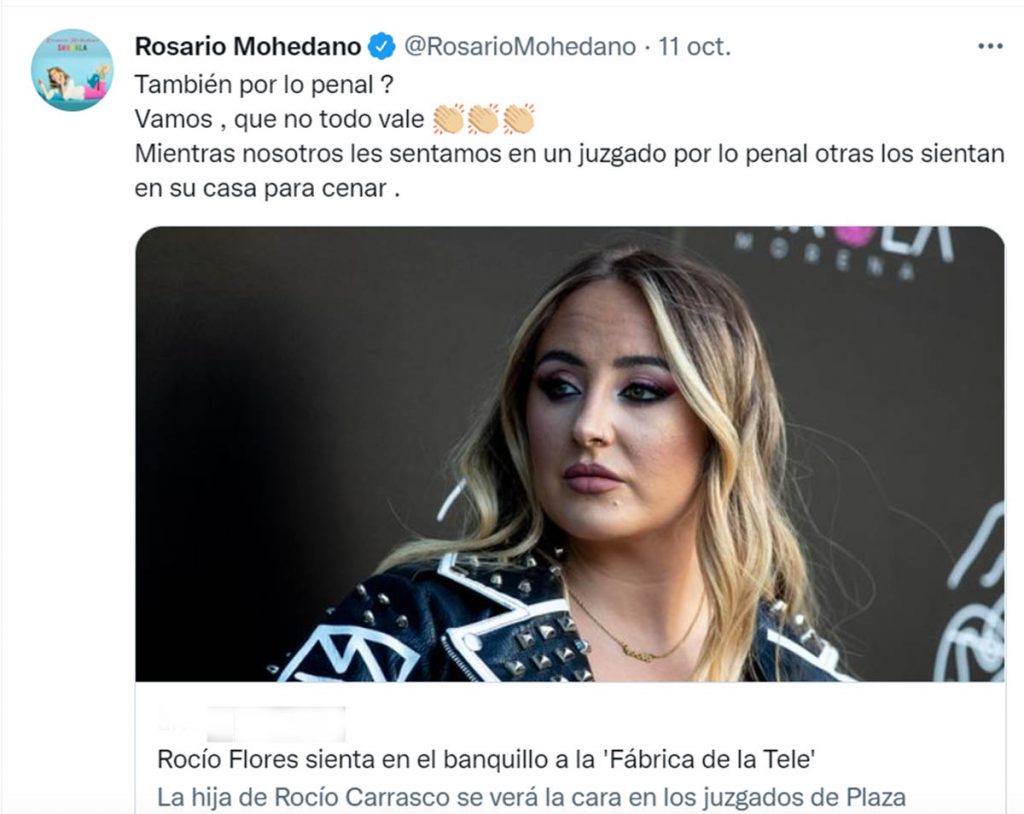Click the blurred source domain above the headline
The height and width of the screenshot is (814, 1024).
[x=251, y=724]
